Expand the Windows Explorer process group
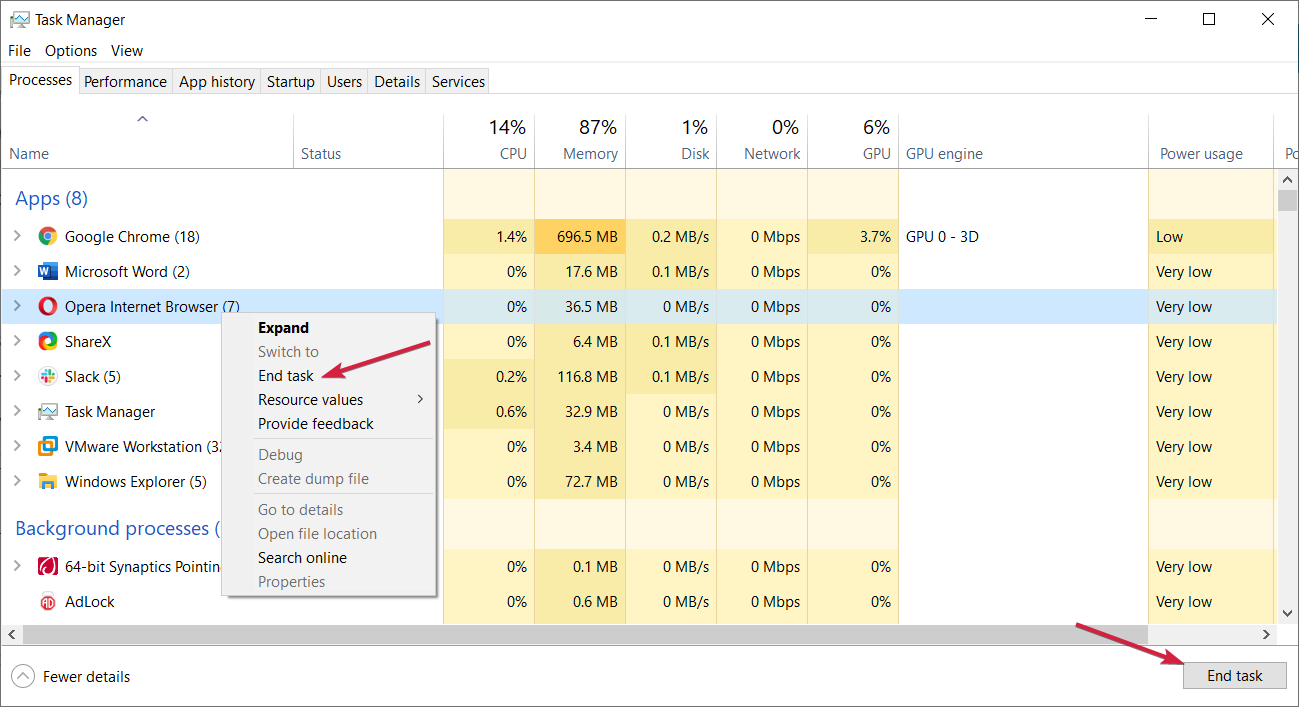 (17, 482)
